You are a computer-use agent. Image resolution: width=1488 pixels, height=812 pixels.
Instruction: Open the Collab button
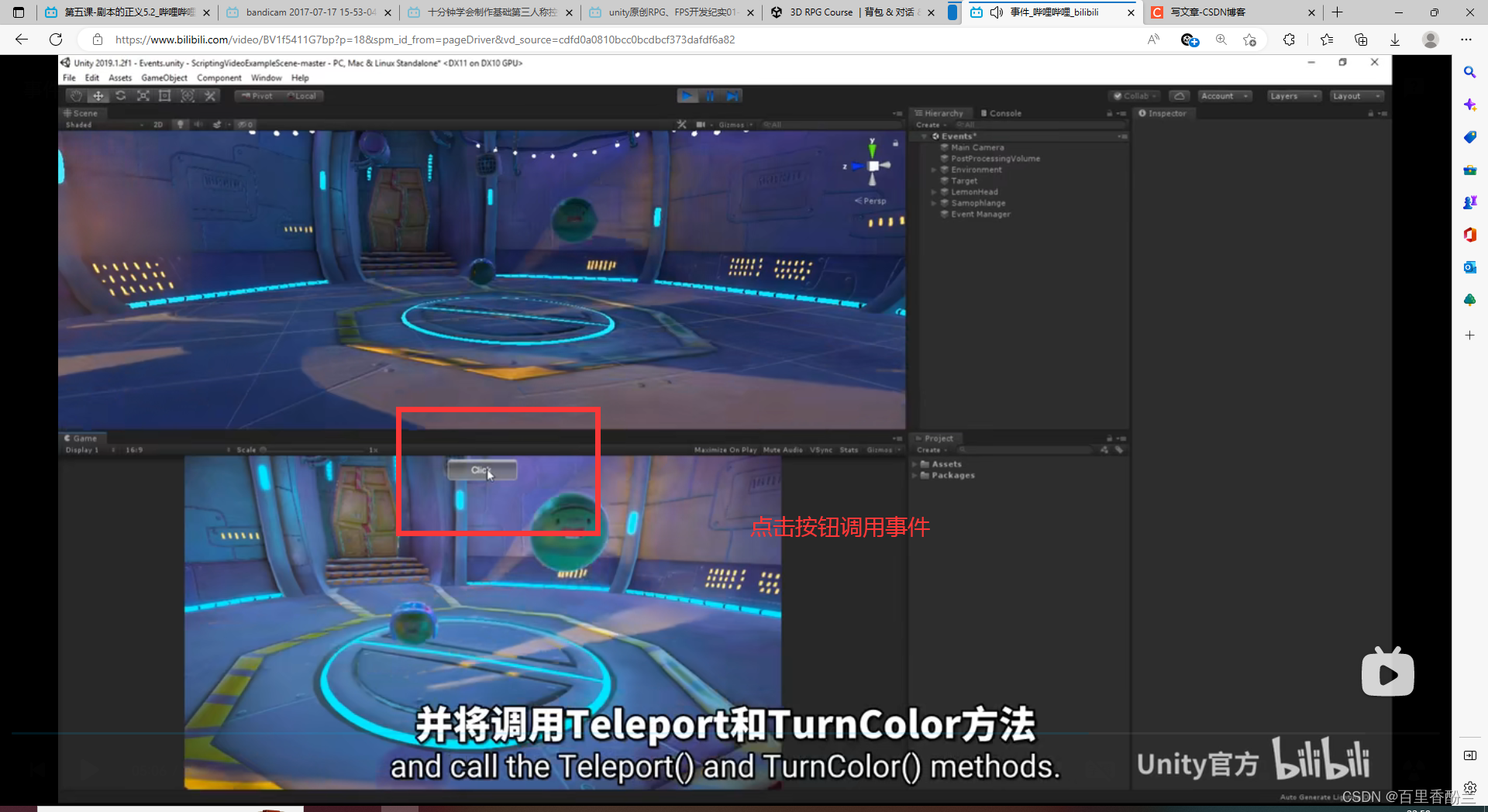point(1135,96)
